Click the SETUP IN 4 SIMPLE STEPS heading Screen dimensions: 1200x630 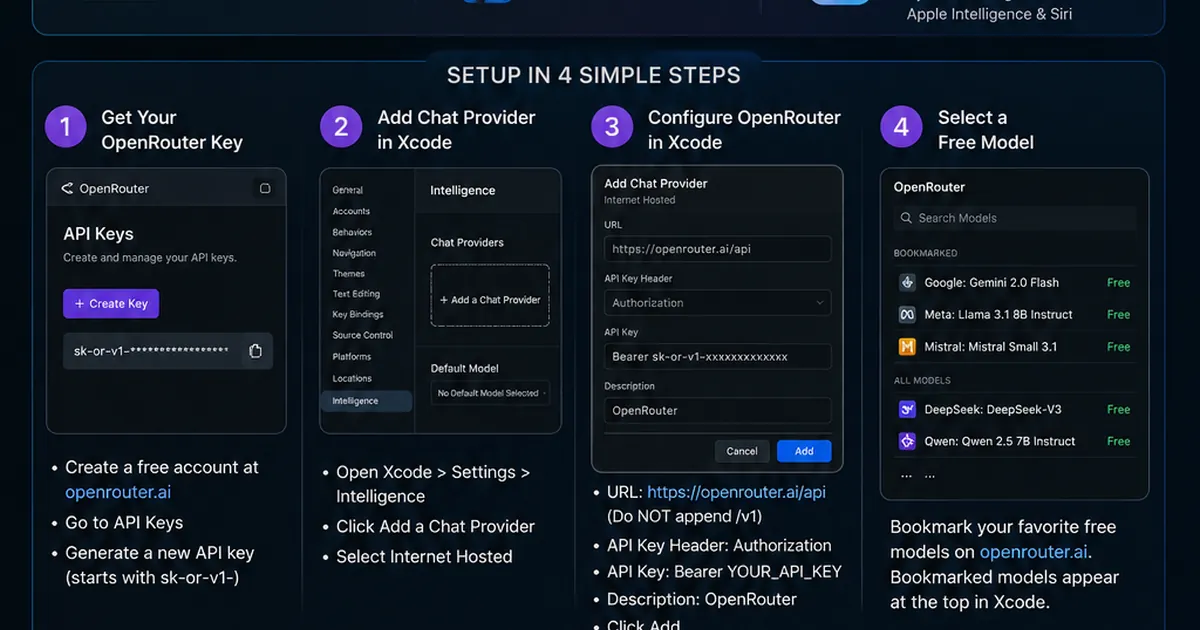tap(594, 76)
